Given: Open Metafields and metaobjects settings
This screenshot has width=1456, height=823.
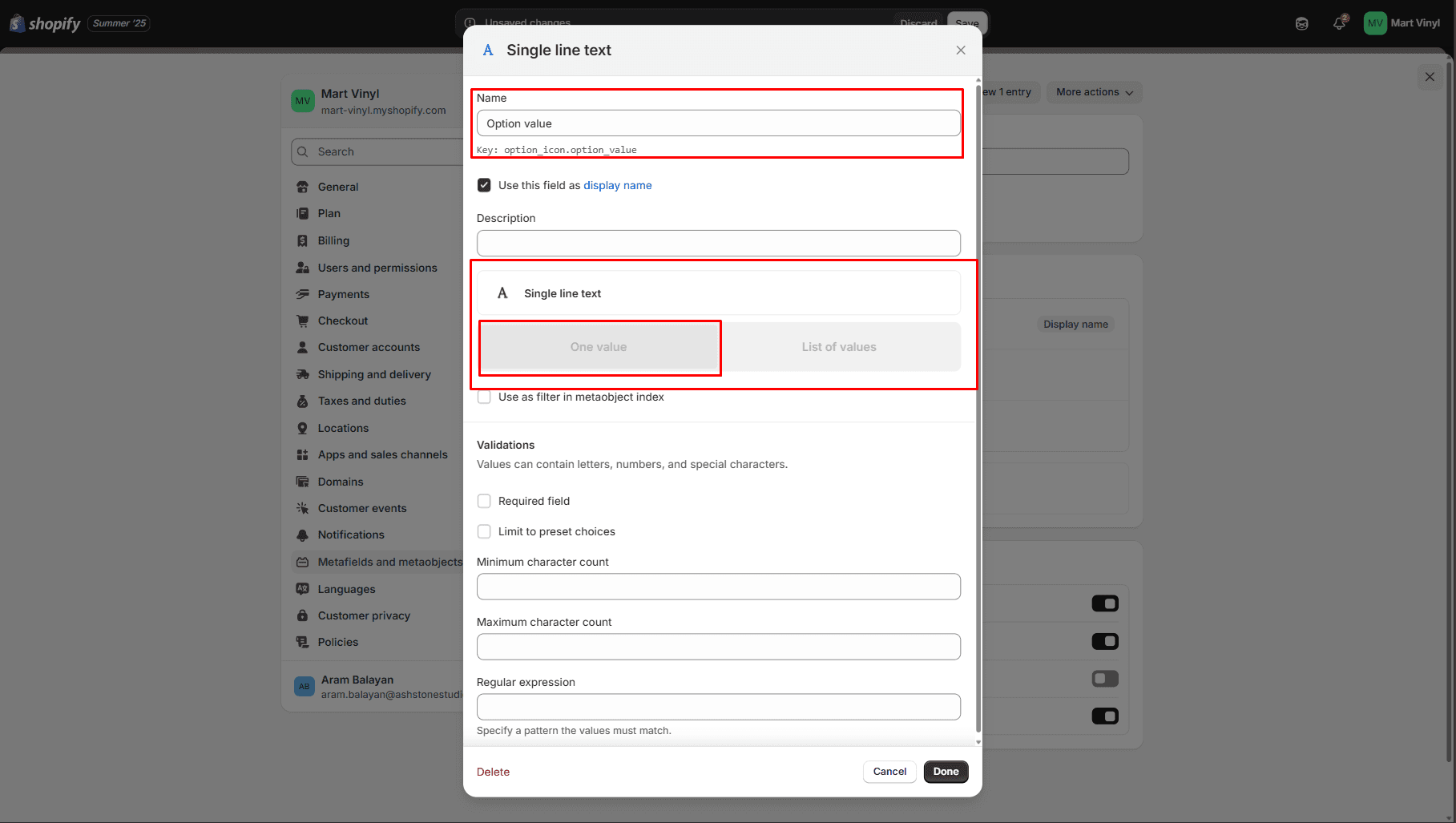Looking at the screenshot, I should click(389, 562).
